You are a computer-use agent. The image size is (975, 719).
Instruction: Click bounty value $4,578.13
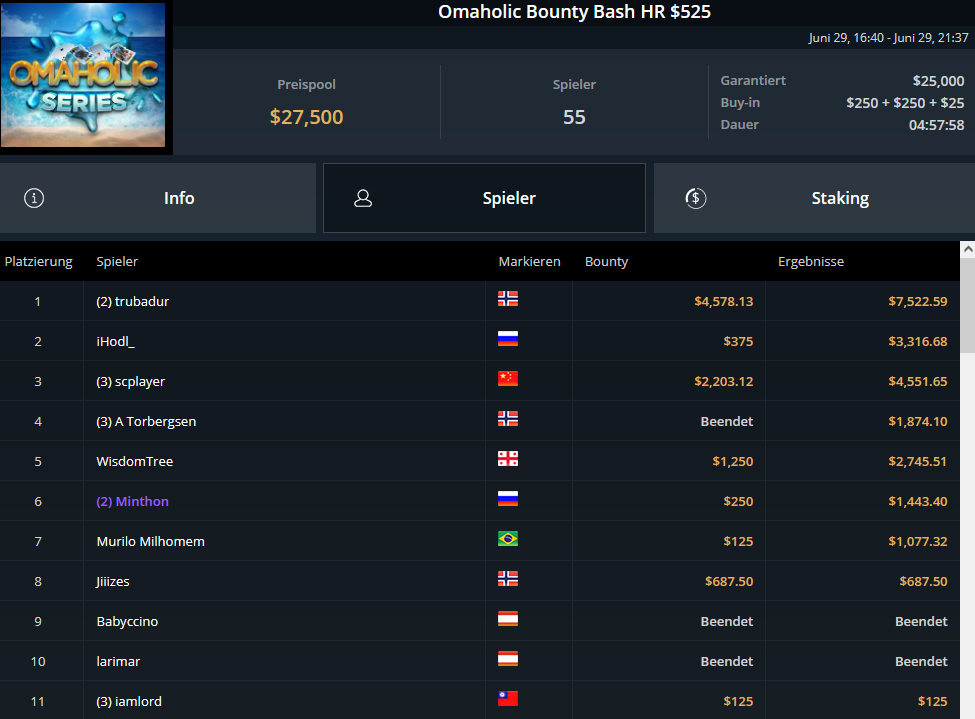[x=724, y=301]
